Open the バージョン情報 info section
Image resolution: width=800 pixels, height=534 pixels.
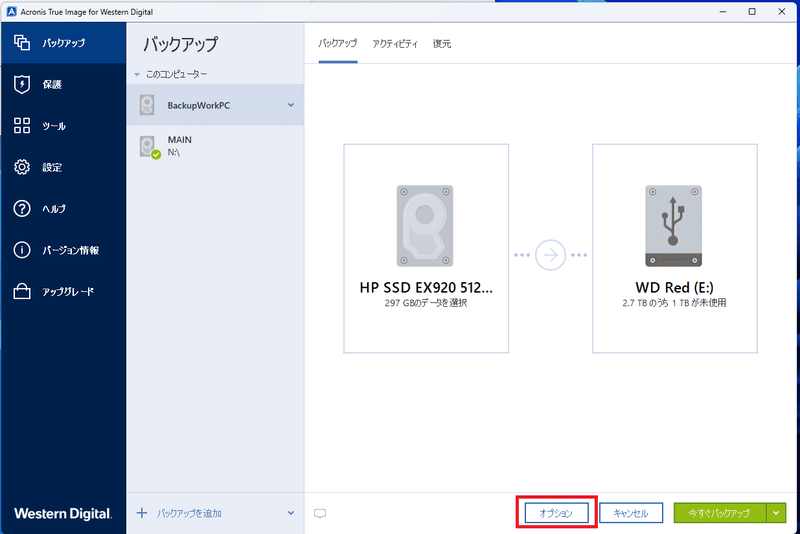[x=63, y=250]
